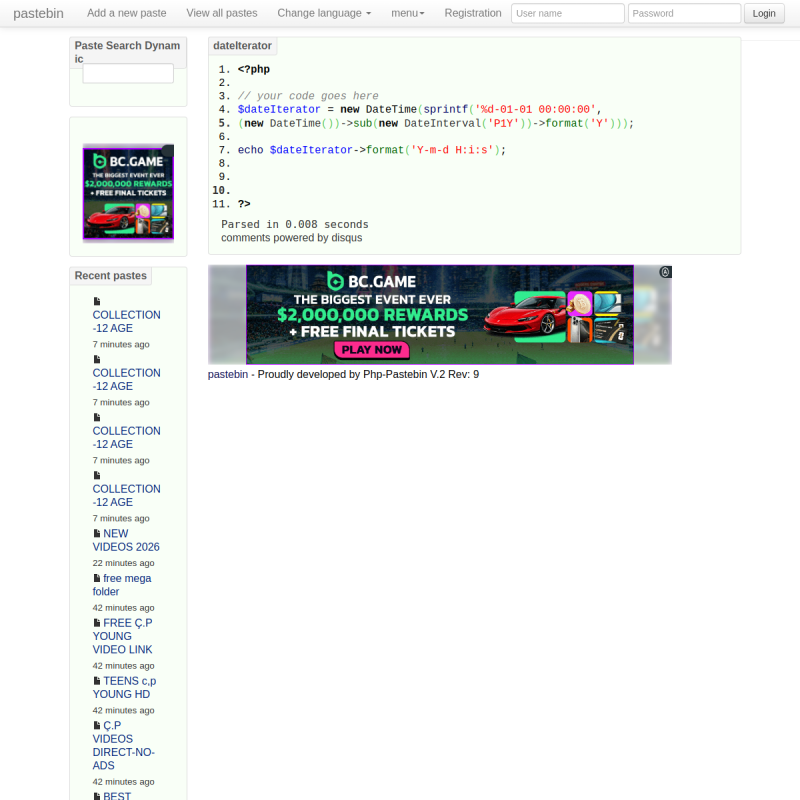Open the Change language dropdown
800x800 pixels.
[324, 13]
